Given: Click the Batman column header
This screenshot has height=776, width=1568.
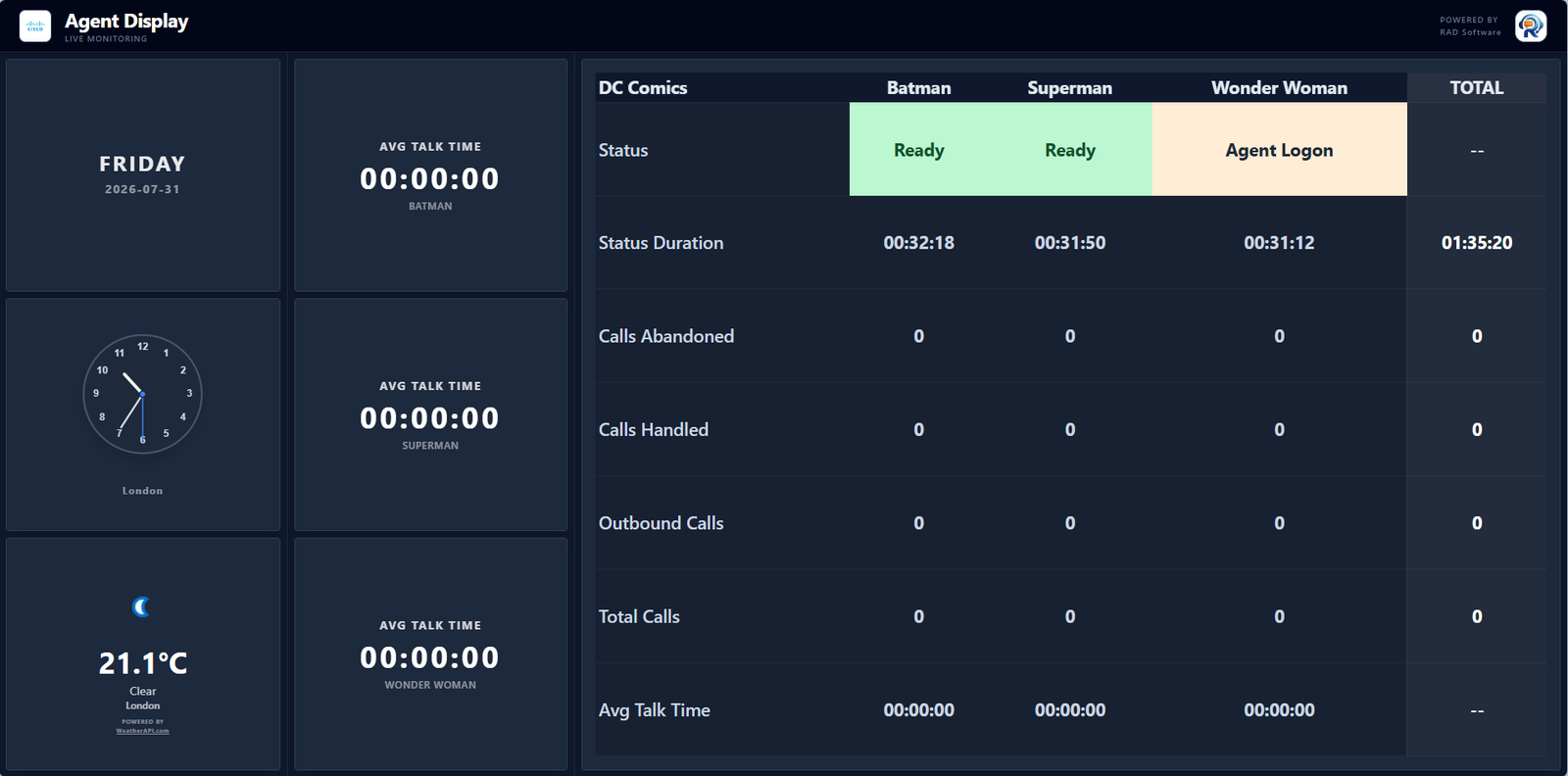Looking at the screenshot, I should pyautogui.click(x=919, y=87).
